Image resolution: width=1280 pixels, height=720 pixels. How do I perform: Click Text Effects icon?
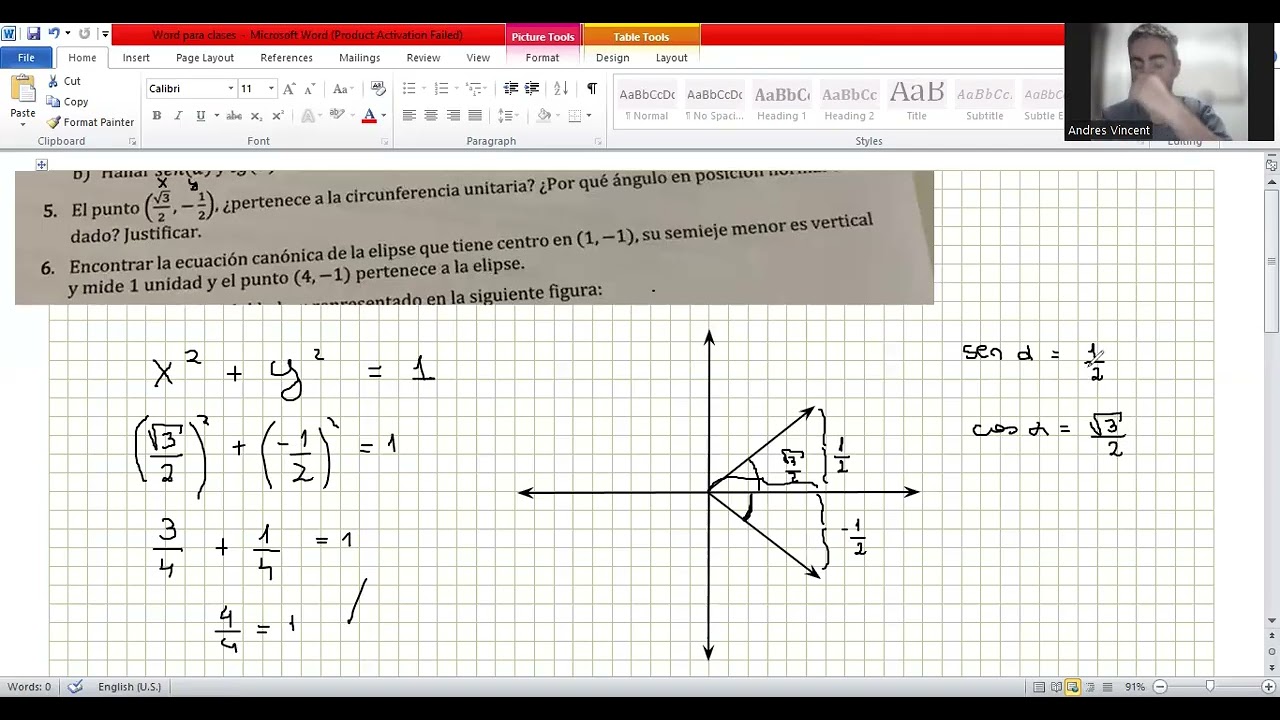pyautogui.click(x=310, y=116)
